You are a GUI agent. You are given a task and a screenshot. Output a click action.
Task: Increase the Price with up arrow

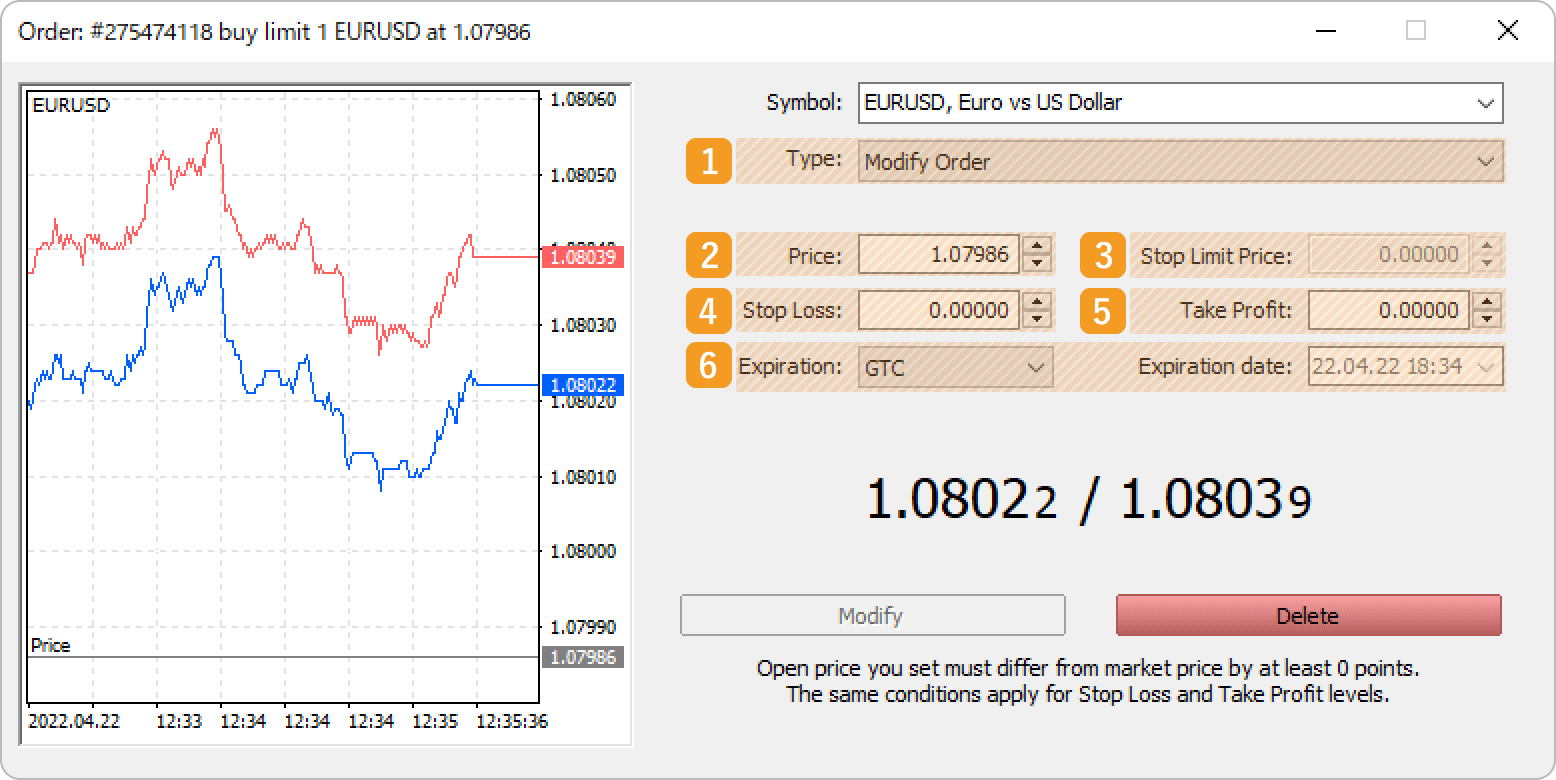[1038, 246]
